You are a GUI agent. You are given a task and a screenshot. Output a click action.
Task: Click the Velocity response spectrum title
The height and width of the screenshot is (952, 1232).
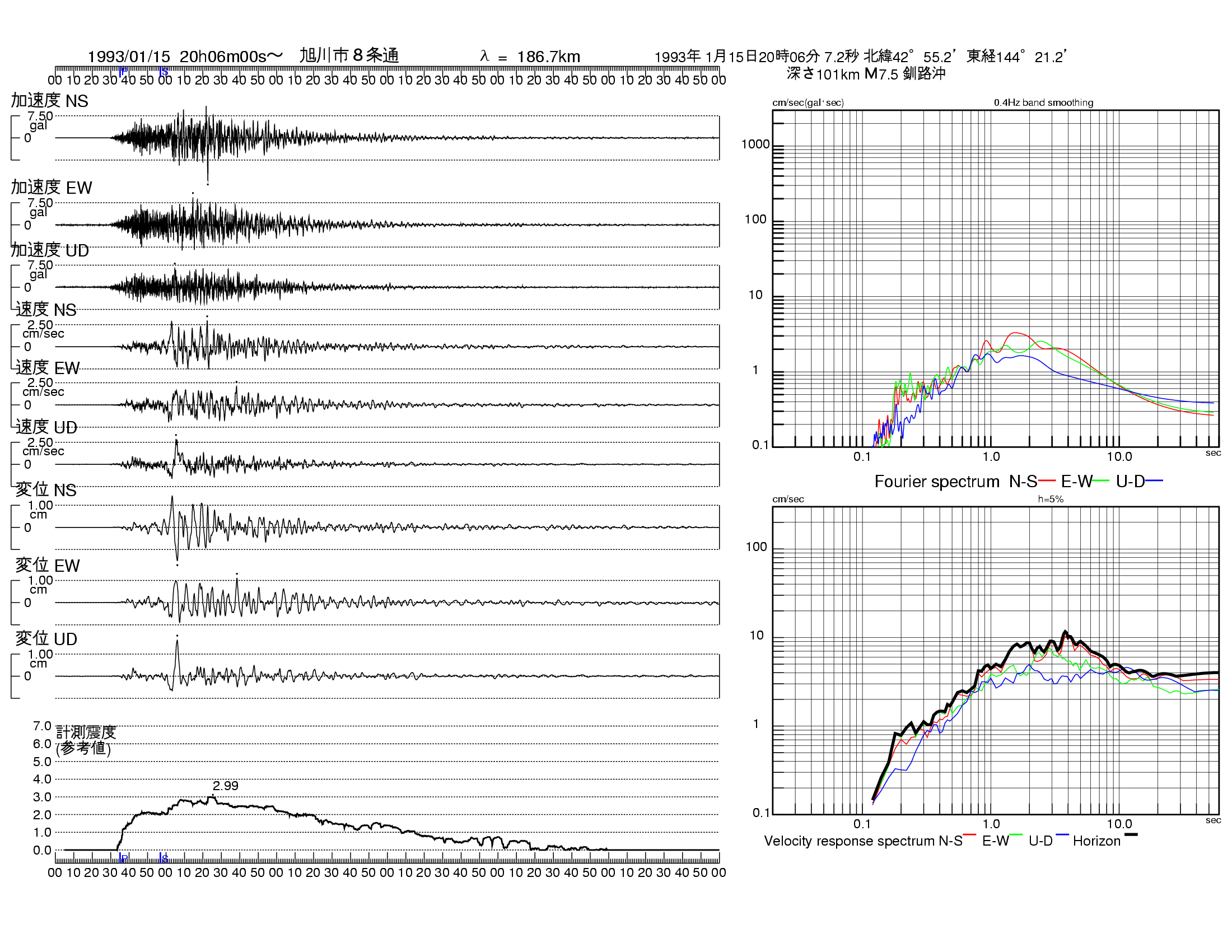[849, 841]
